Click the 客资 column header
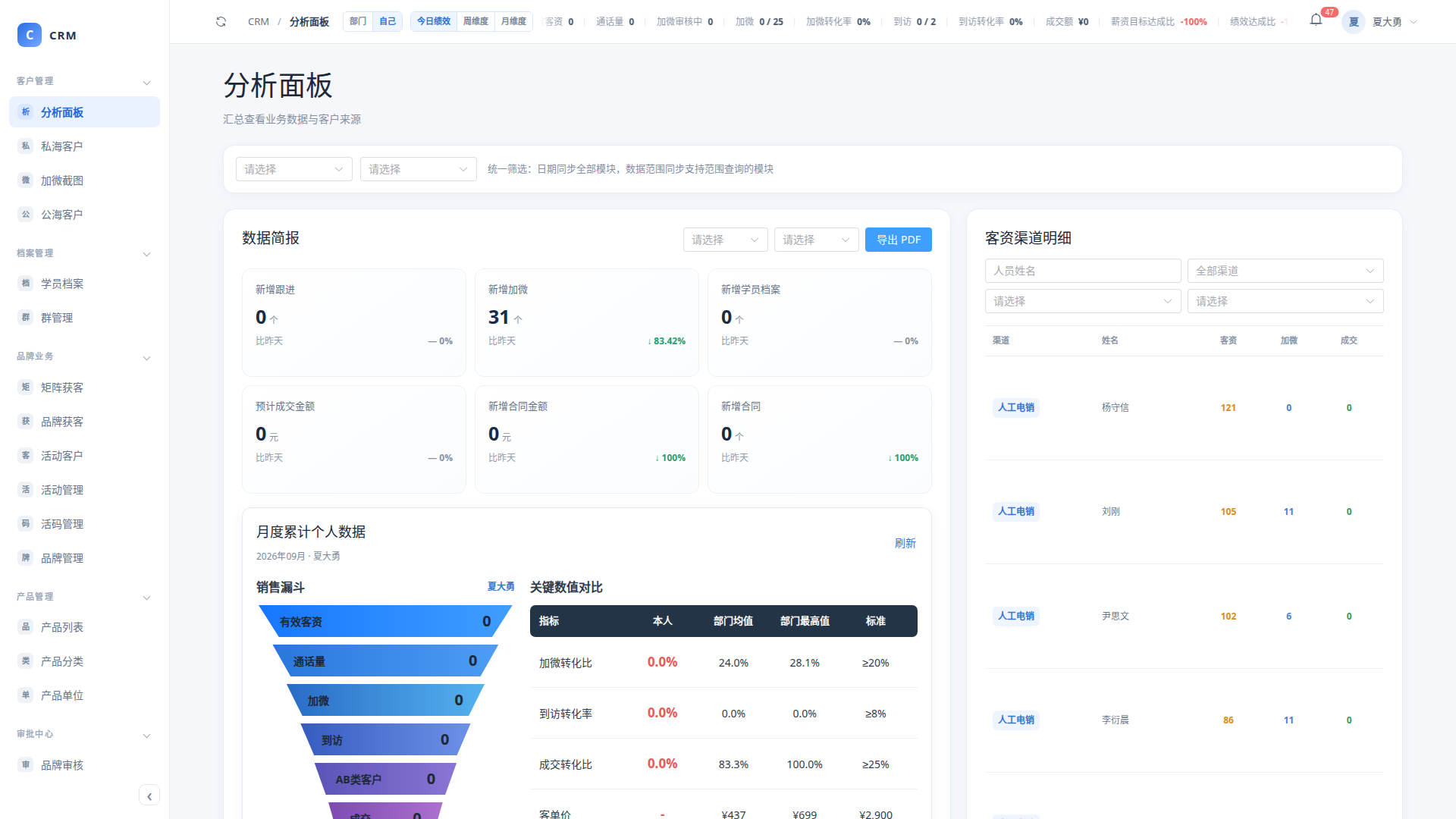The image size is (1456, 819). [1228, 340]
